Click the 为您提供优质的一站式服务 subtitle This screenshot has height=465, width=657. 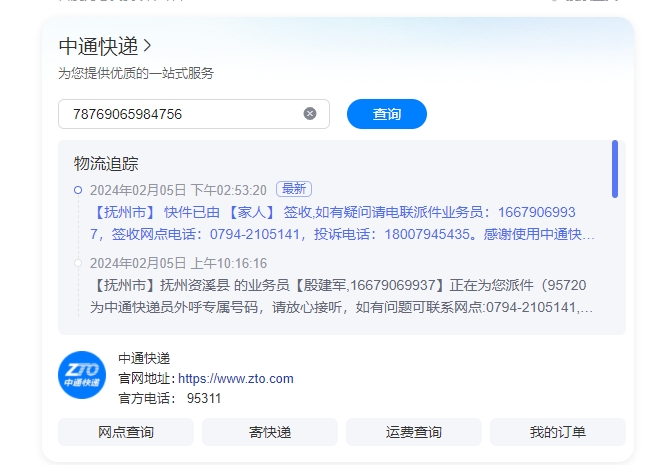pyautogui.click(x=136, y=73)
